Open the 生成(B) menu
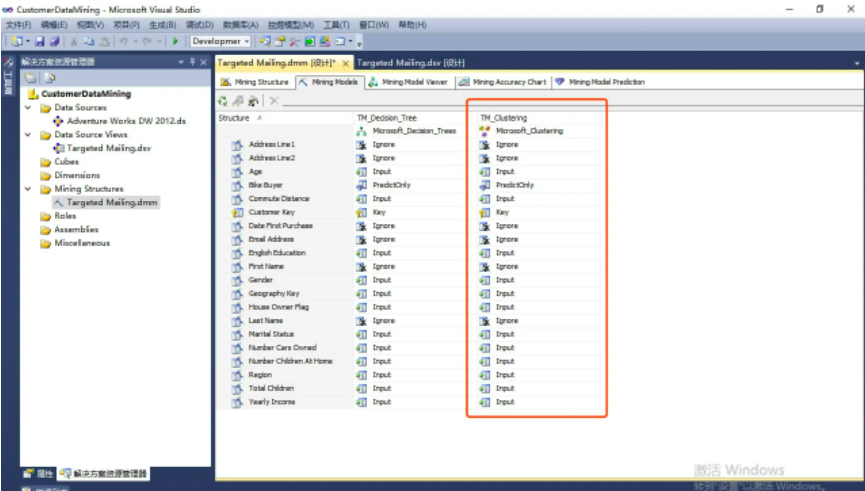Viewport: 865px width, 491px height. click(162, 25)
